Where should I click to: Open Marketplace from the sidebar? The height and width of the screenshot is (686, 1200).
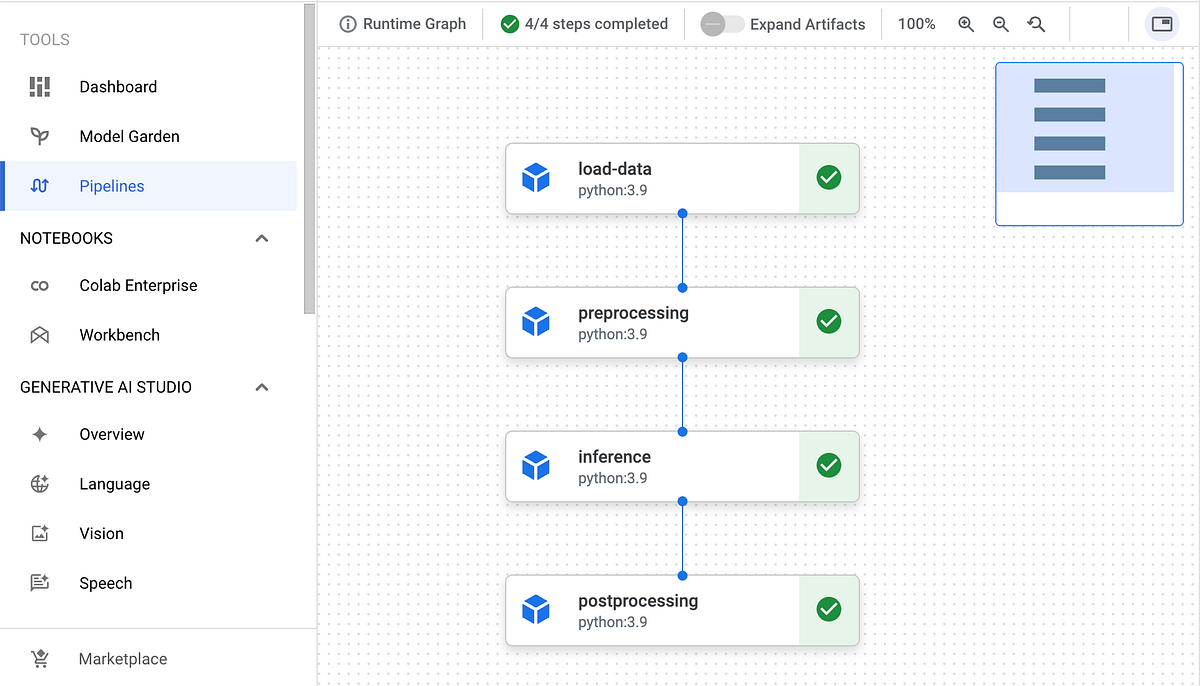(122, 659)
